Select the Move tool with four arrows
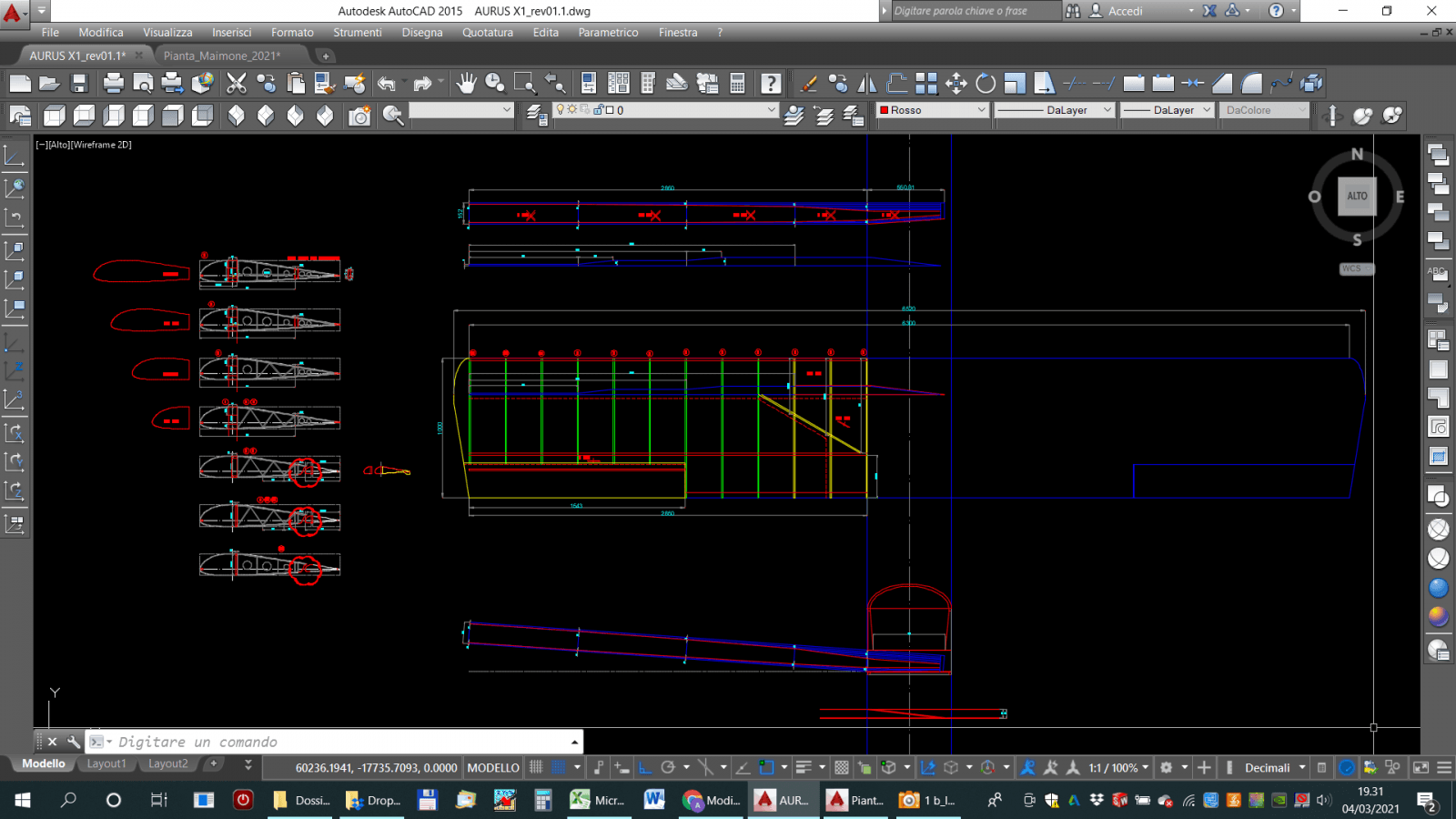This screenshot has width=1456, height=819. (x=955, y=84)
